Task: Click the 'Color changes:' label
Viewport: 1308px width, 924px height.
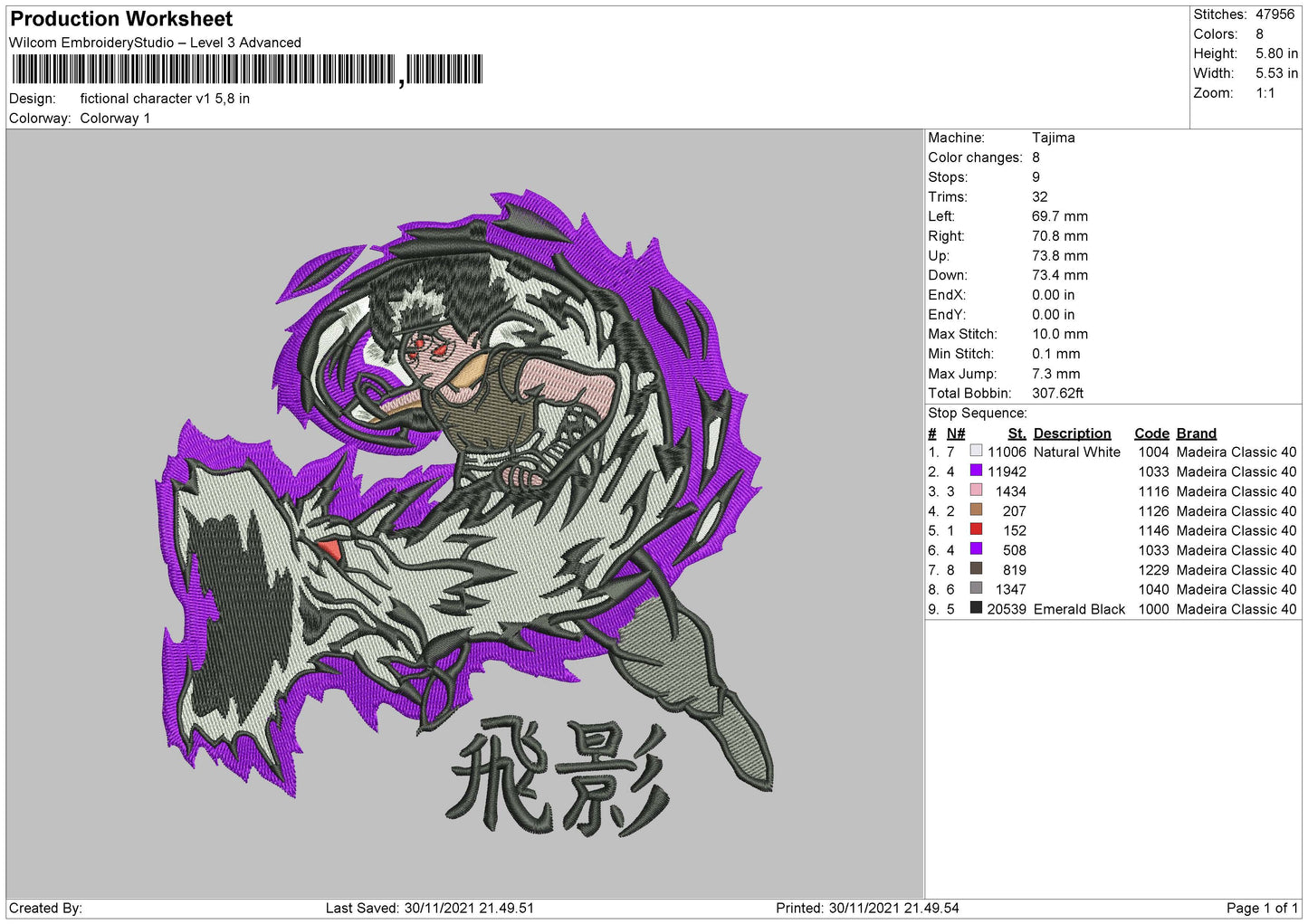Action: 975,157
